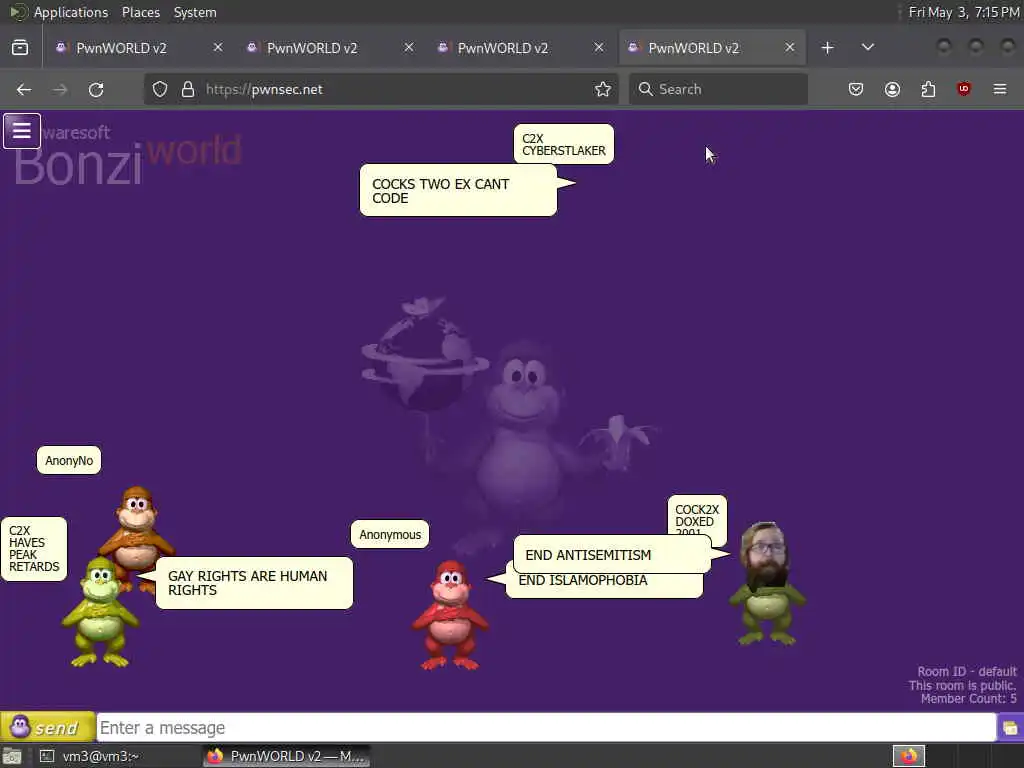This screenshot has width=1024, height=768.
Task: Open the Pocket save icon
Action: tap(856, 89)
